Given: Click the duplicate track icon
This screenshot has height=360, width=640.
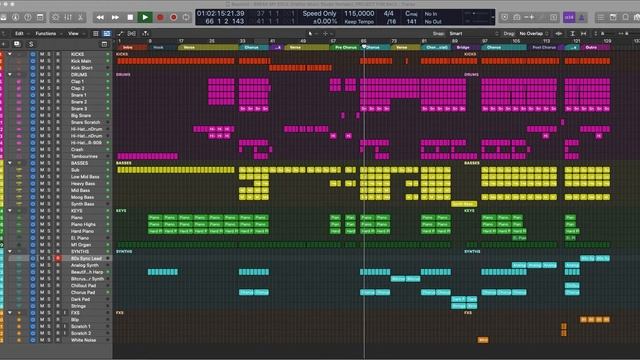Looking at the screenshot, I should [x=17, y=44].
